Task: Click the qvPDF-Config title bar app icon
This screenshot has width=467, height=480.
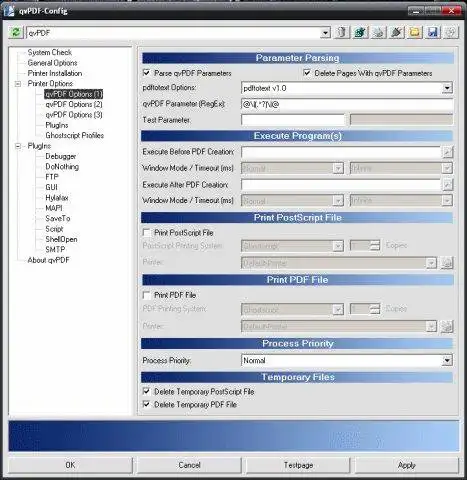Action: point(9,11)
